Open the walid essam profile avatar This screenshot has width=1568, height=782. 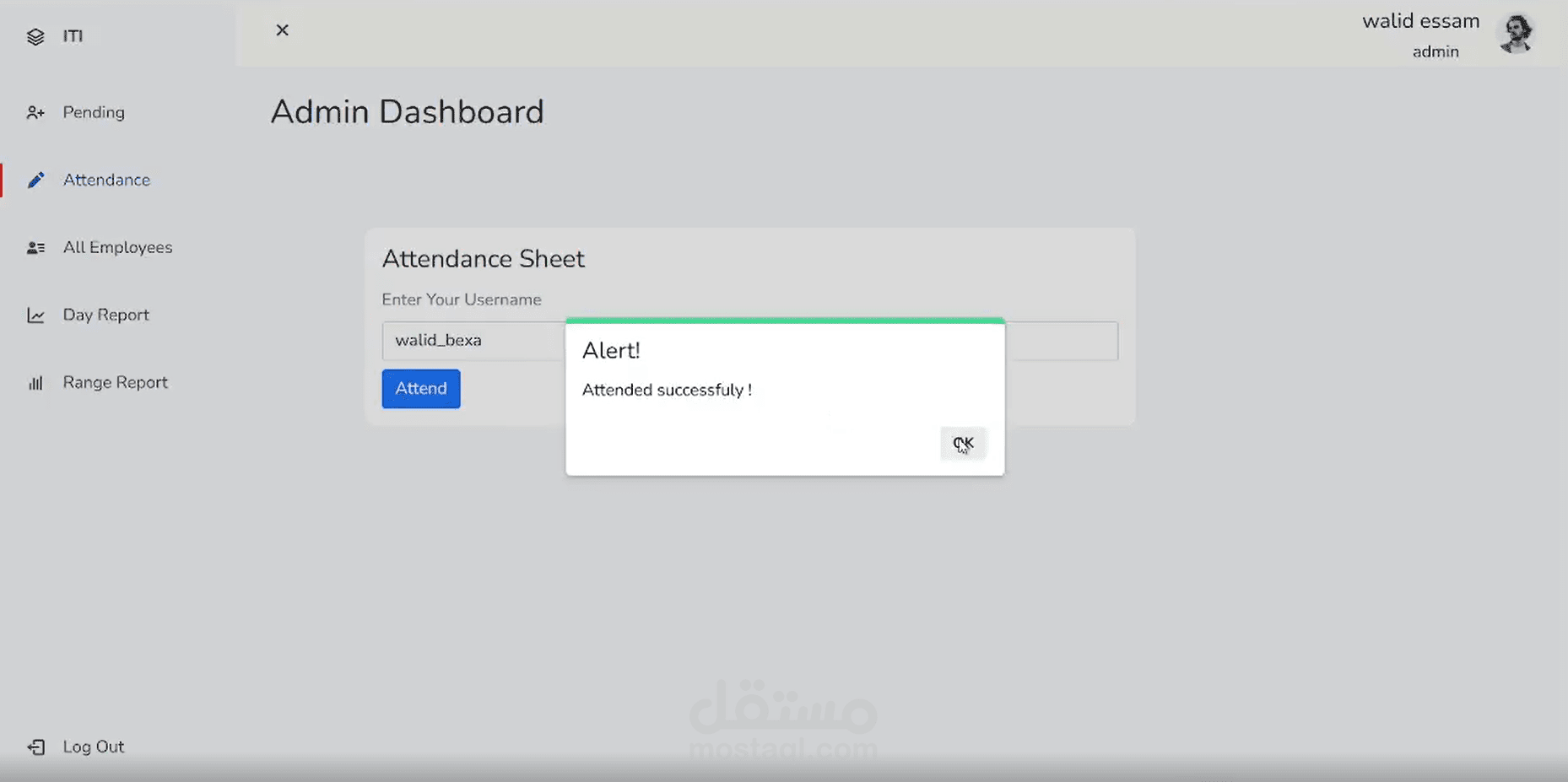coord(1517,34)
